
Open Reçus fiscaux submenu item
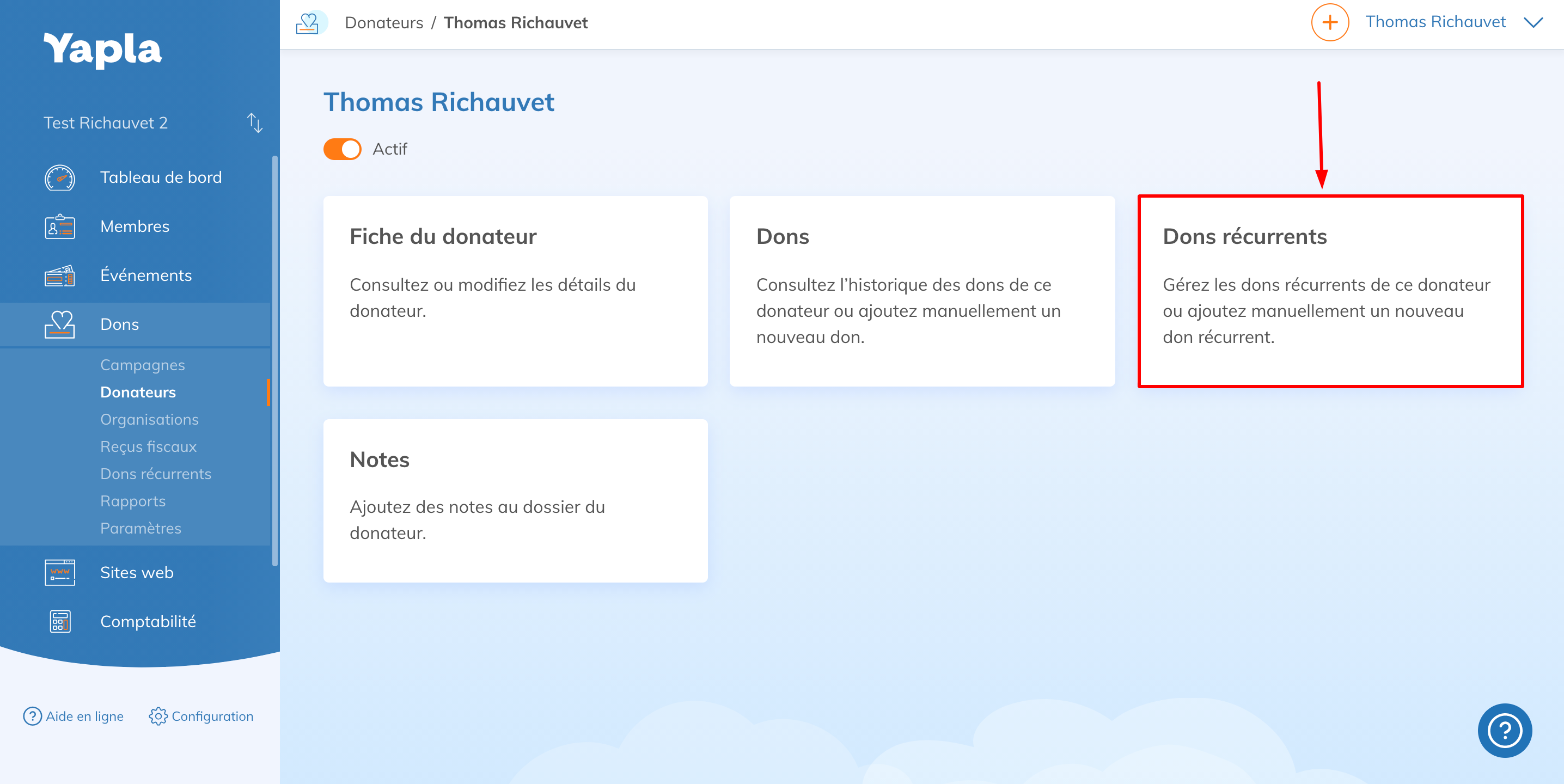149,447
